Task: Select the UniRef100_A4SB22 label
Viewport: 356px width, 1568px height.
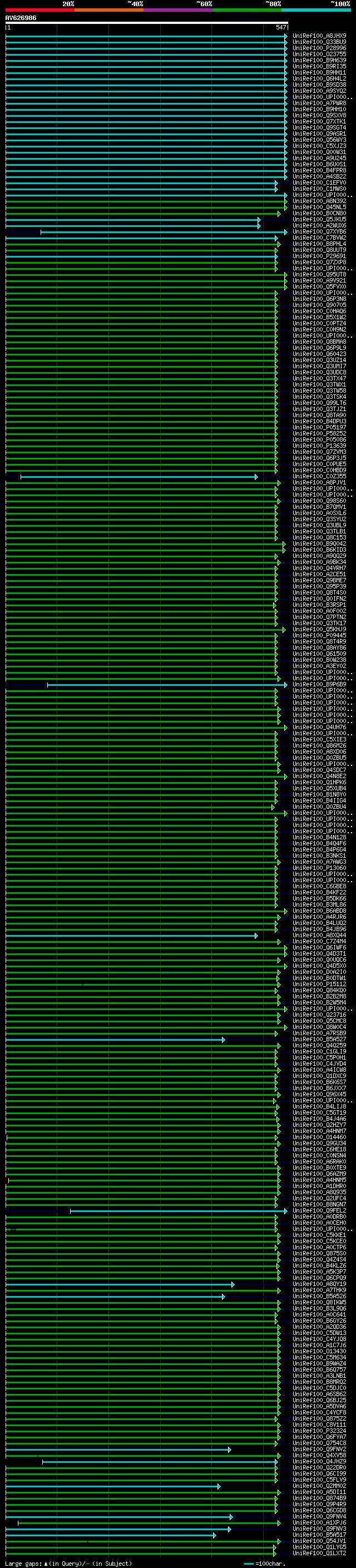Action: [x=319, y=176]
